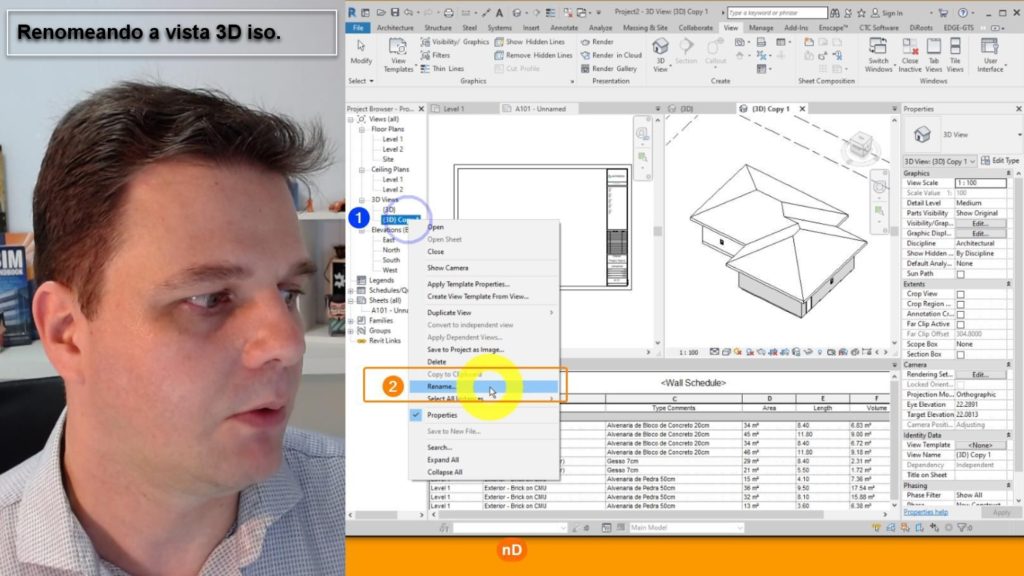Open Visibility/Graphics from the ribbon
This screenshot has height=576, width=1024.
pyautogui.click(x=455, y=42)
